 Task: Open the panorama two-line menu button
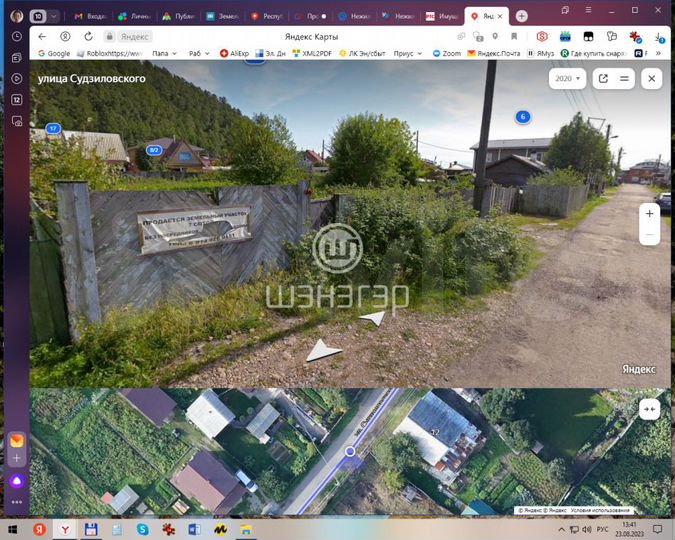pyautogui.click(x=624, y=78)
